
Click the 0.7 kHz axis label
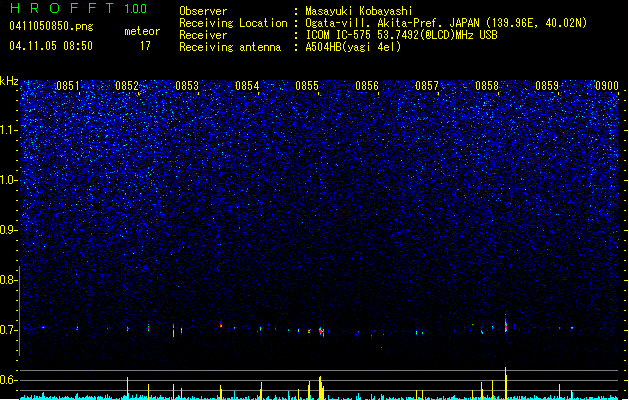click(x=9, y=330)
